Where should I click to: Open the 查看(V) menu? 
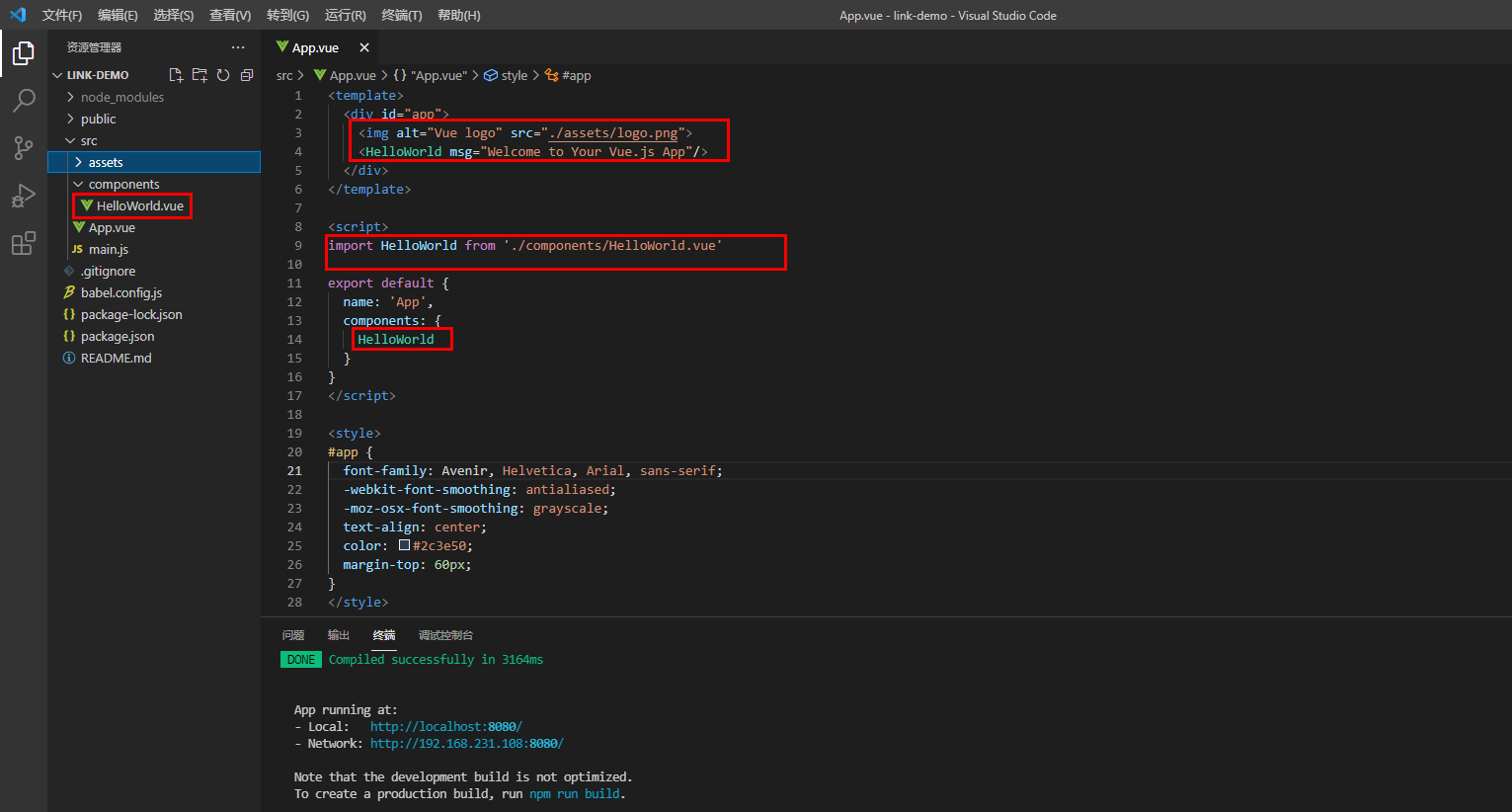click(x=230, y=15)
